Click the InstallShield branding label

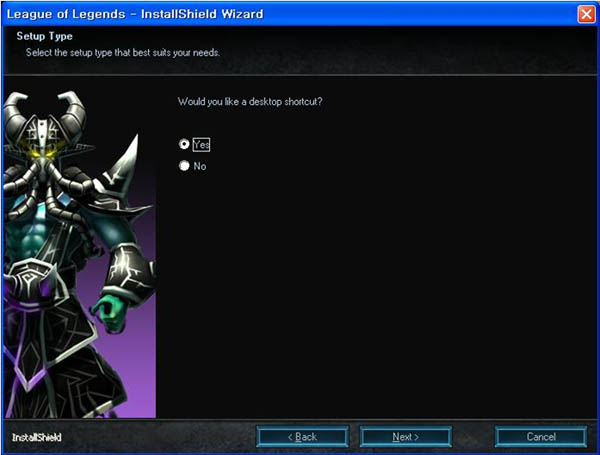35,438
